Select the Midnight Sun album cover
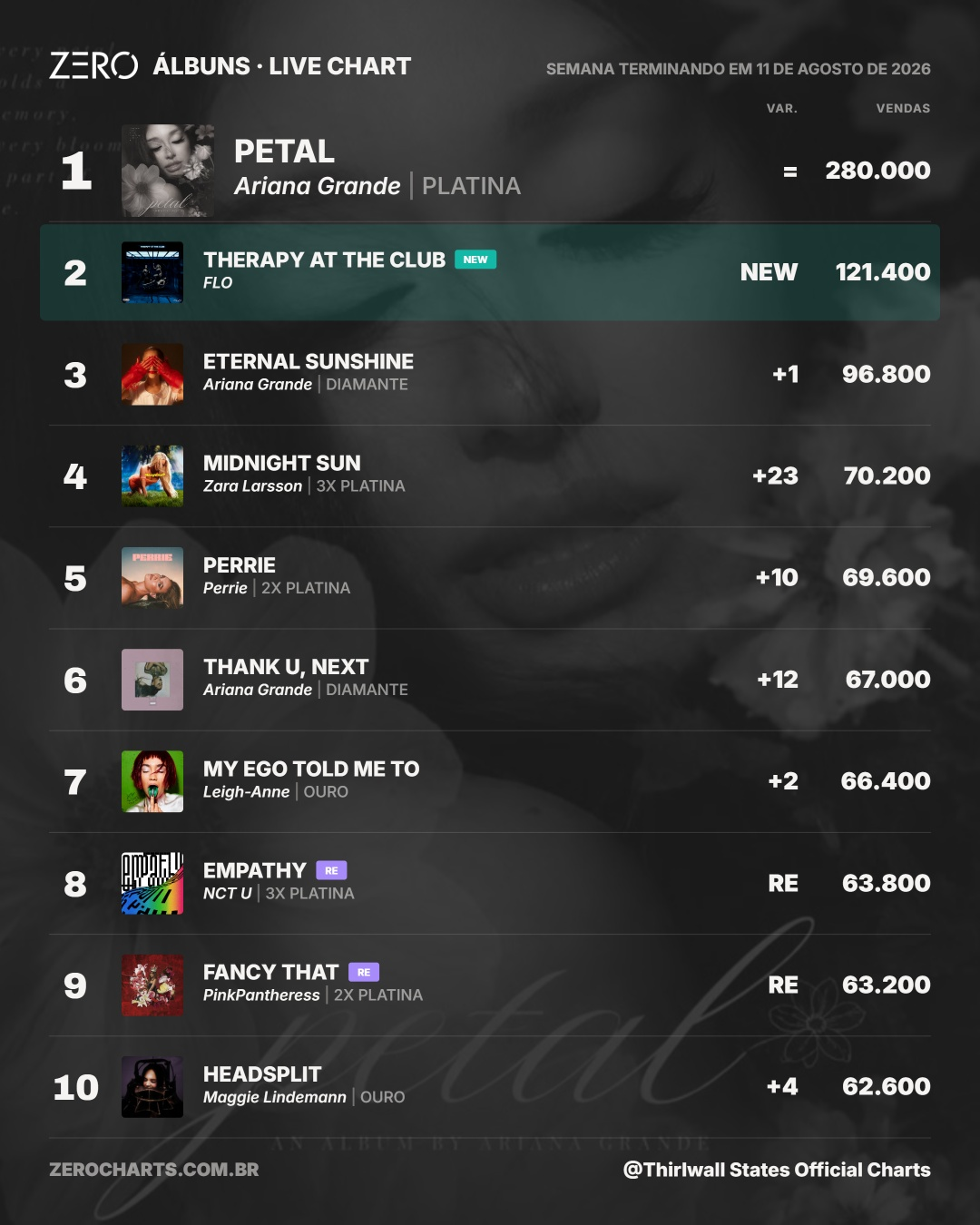 (x=152, y=475)
